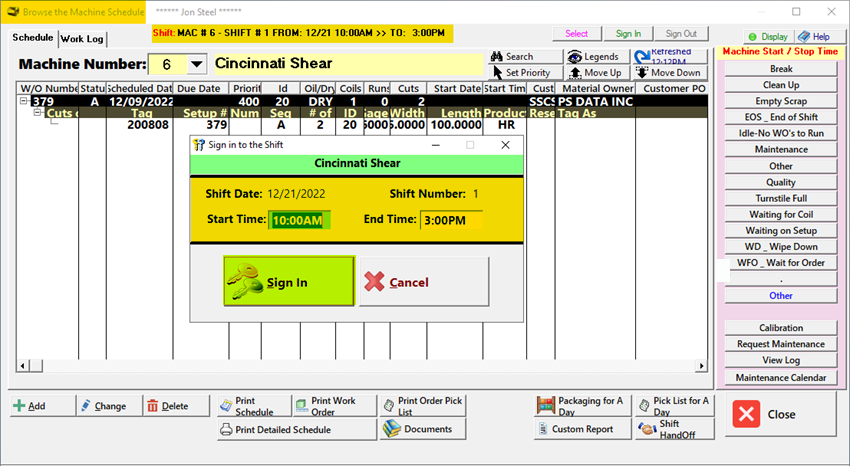The image size is (850, 466).
Task: Edit the Start Time field
Action: click(x=299, y=220)
